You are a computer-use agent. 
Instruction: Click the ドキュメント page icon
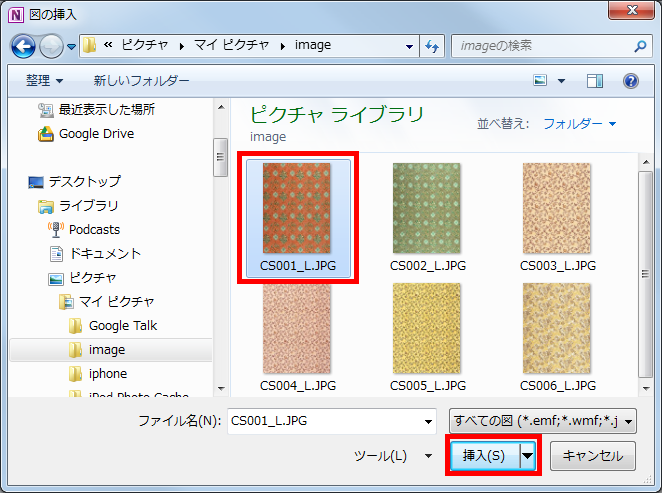[x=56, y=254]
